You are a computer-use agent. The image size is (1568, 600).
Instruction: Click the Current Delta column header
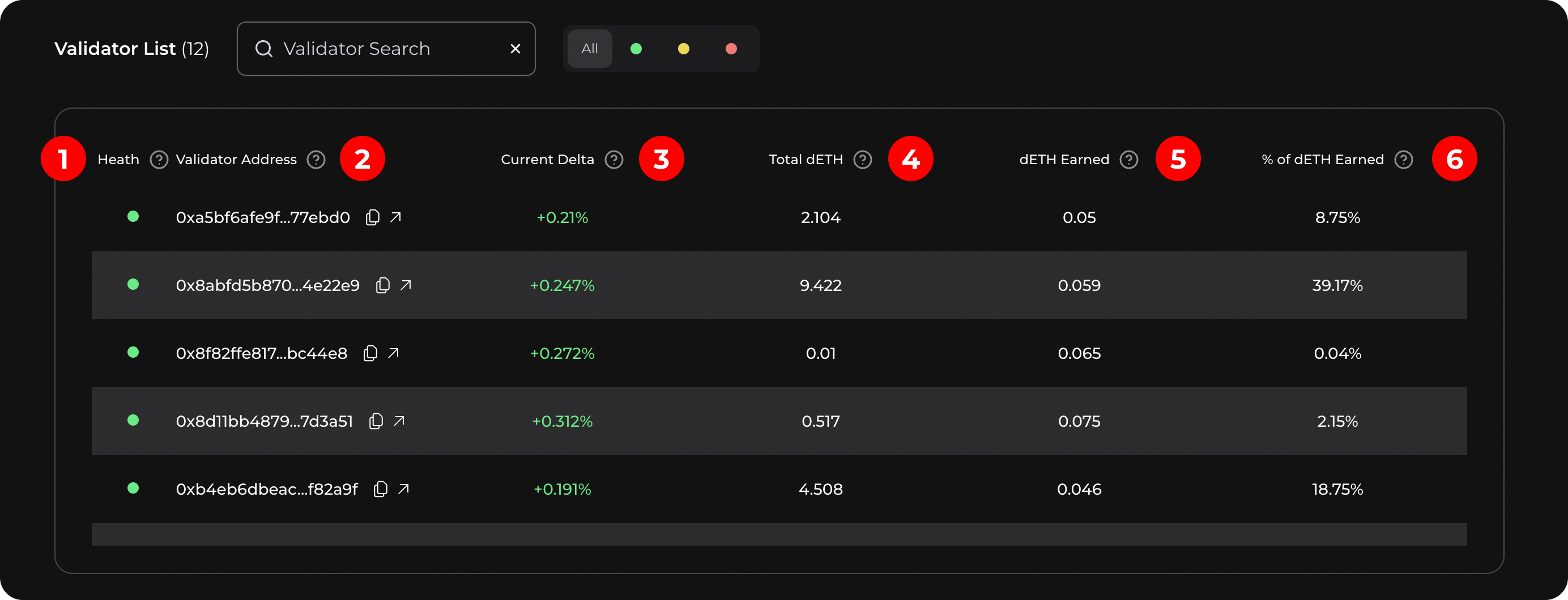[547, 160]
